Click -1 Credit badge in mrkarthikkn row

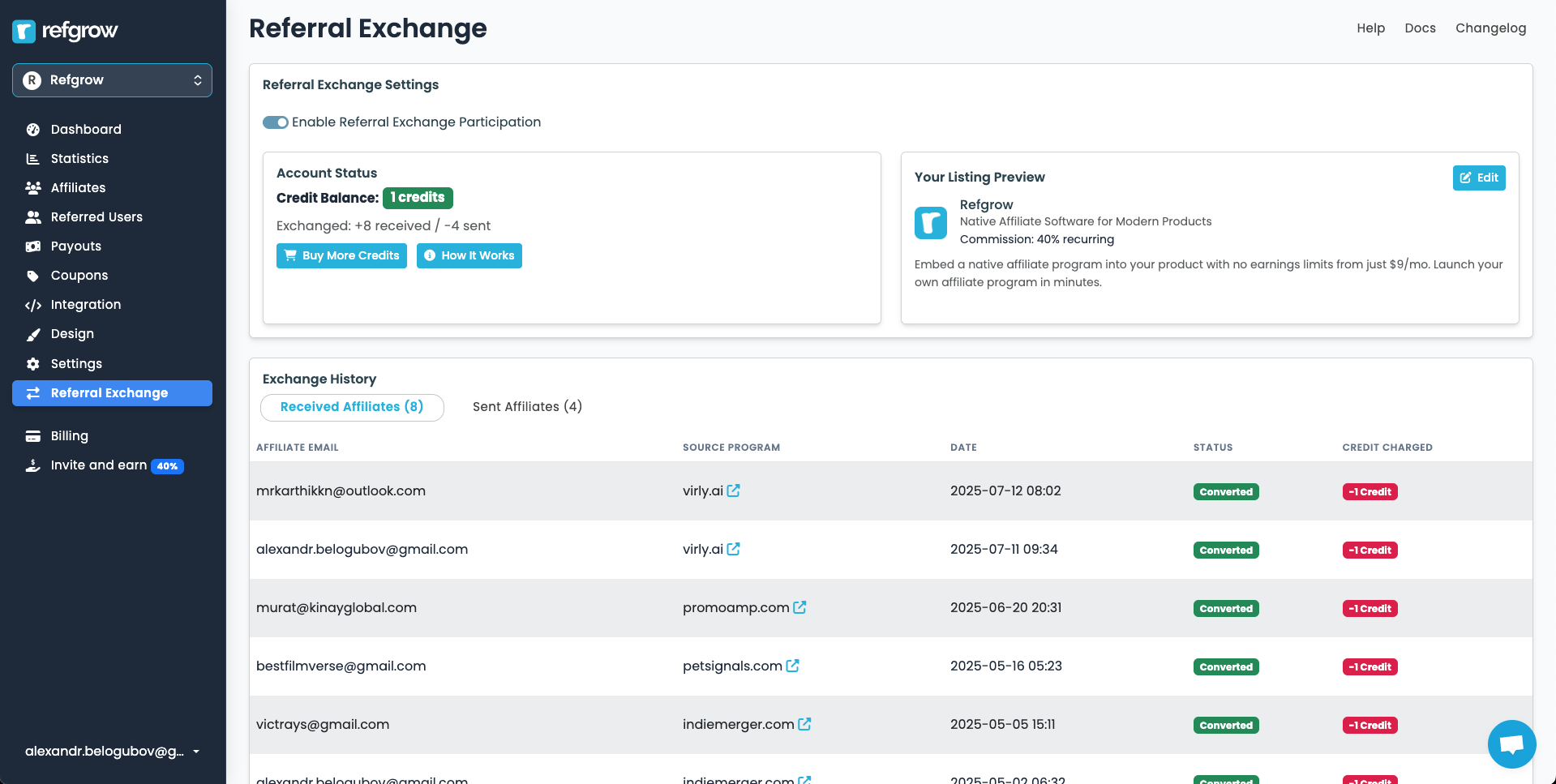coord(1370,492)
